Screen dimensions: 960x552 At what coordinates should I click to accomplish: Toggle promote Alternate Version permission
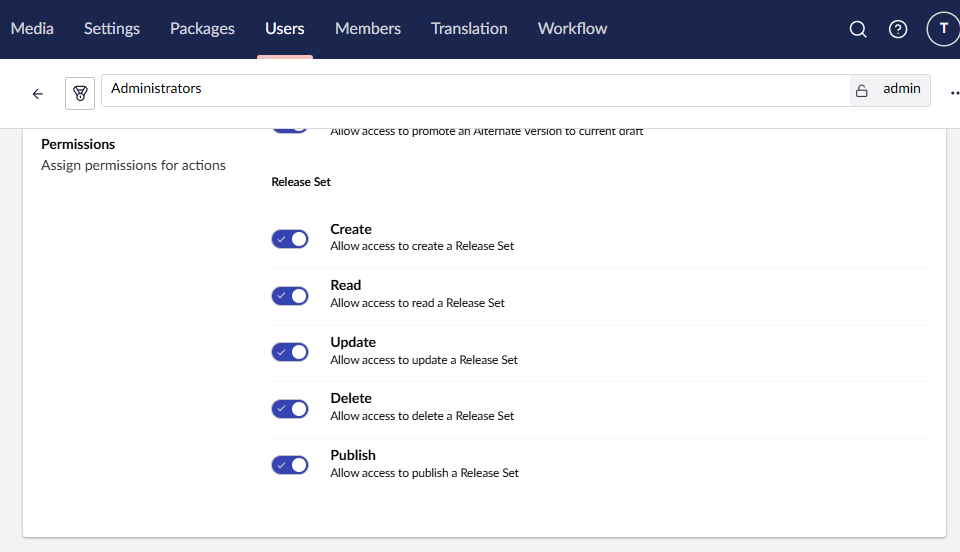290,128
